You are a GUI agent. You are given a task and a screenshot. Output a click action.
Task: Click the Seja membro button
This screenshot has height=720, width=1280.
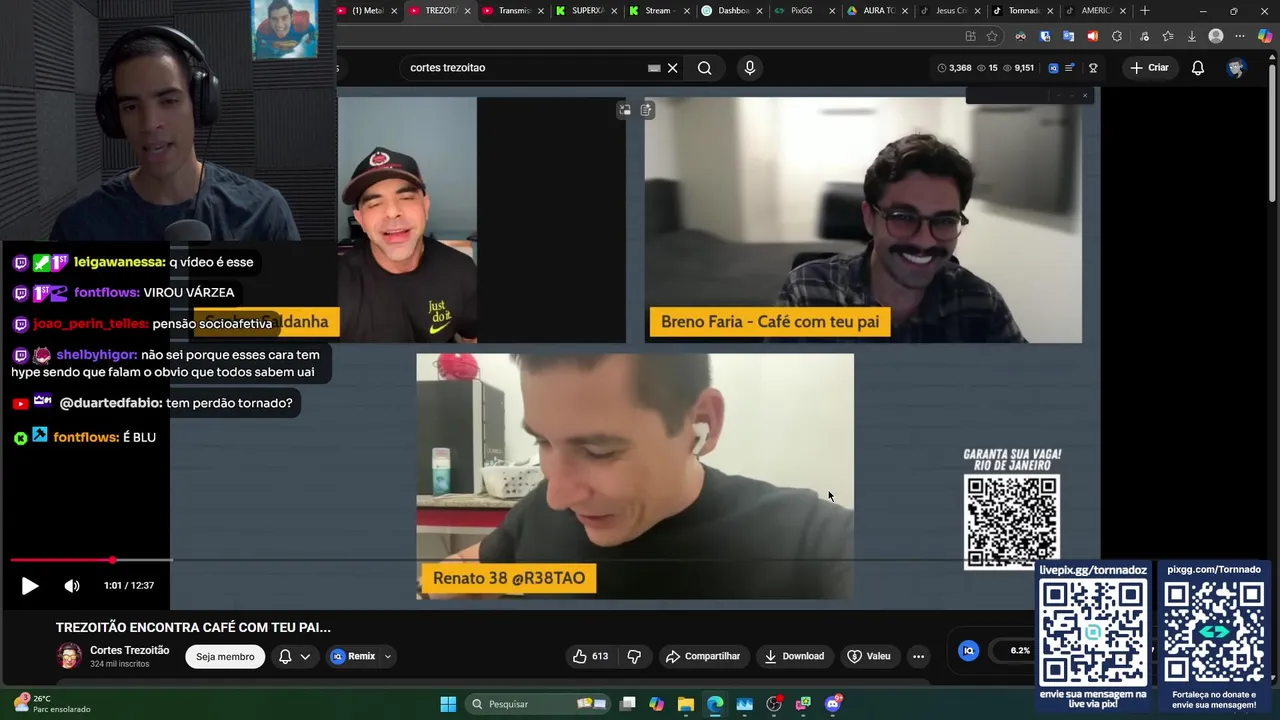tap(225, 656)
